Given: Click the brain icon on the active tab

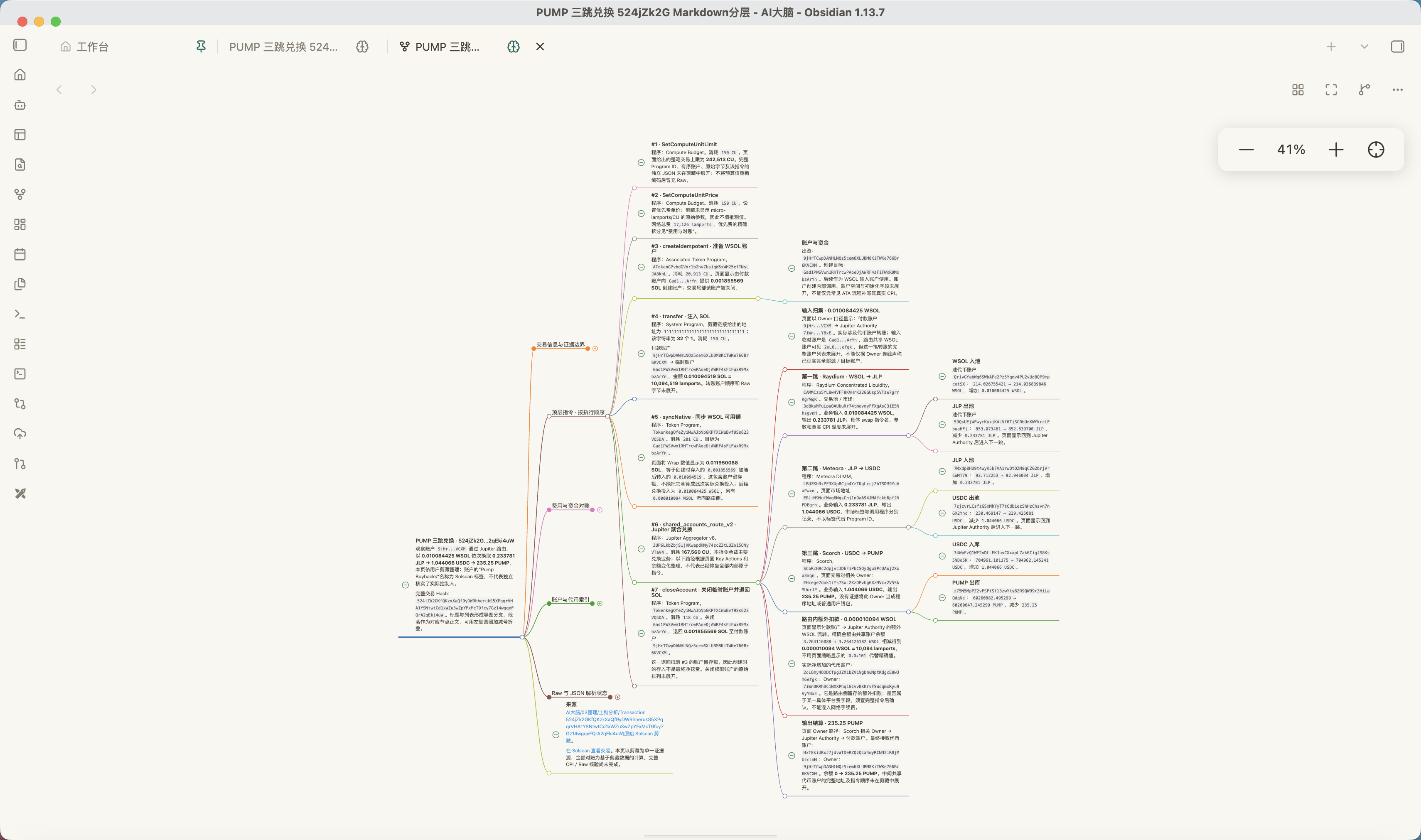Looking at the screenshot, I should (x=513, y=47).
